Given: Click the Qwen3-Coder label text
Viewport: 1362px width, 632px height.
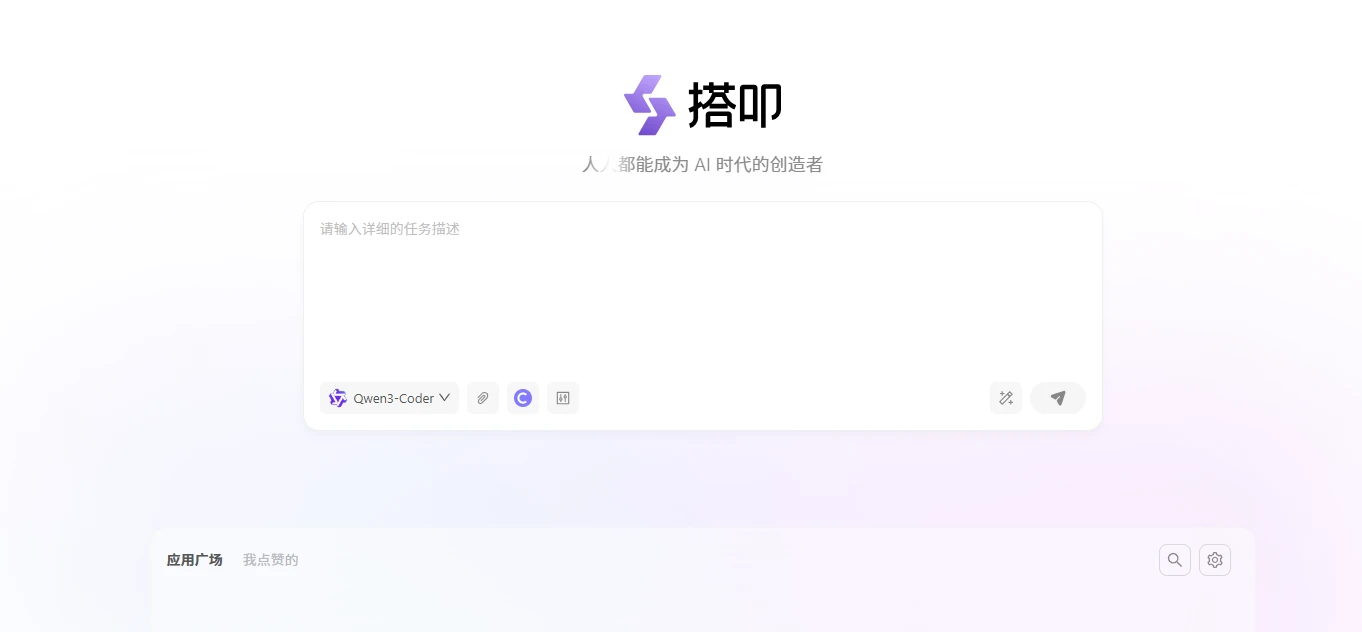Looking at the screenshot, I should point(394,398).
